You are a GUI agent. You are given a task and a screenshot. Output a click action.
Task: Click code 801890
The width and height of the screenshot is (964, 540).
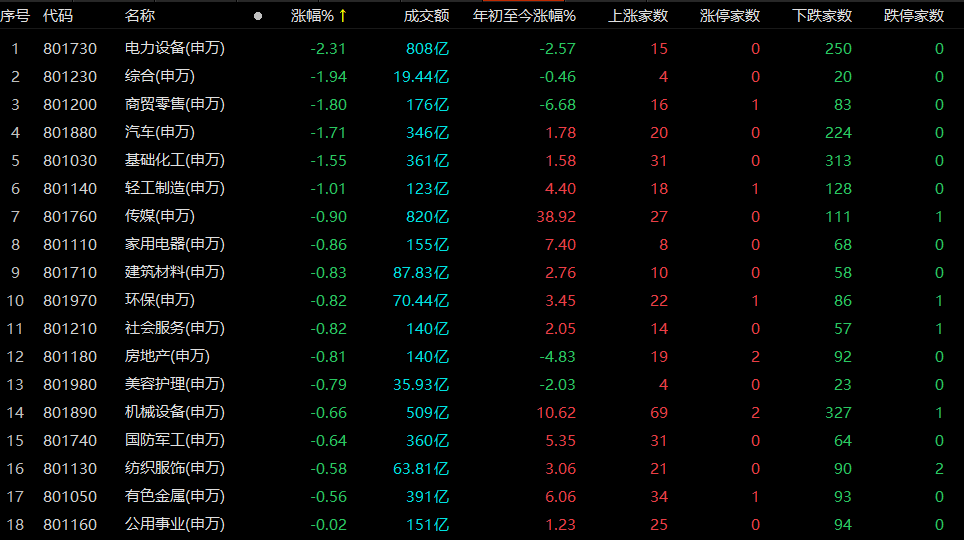point(70,413)
